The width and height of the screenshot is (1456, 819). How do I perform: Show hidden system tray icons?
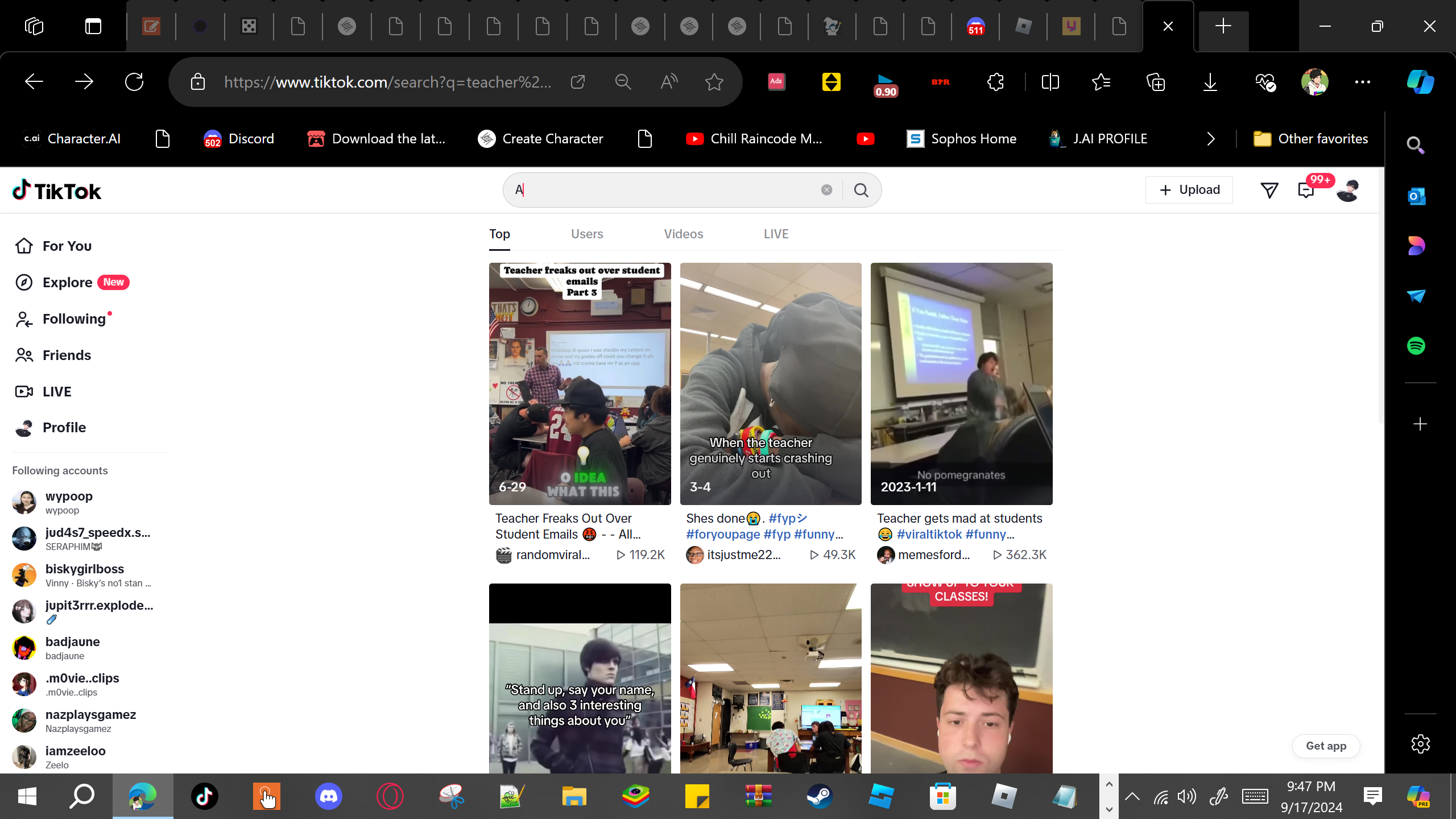coord(1132,796)
